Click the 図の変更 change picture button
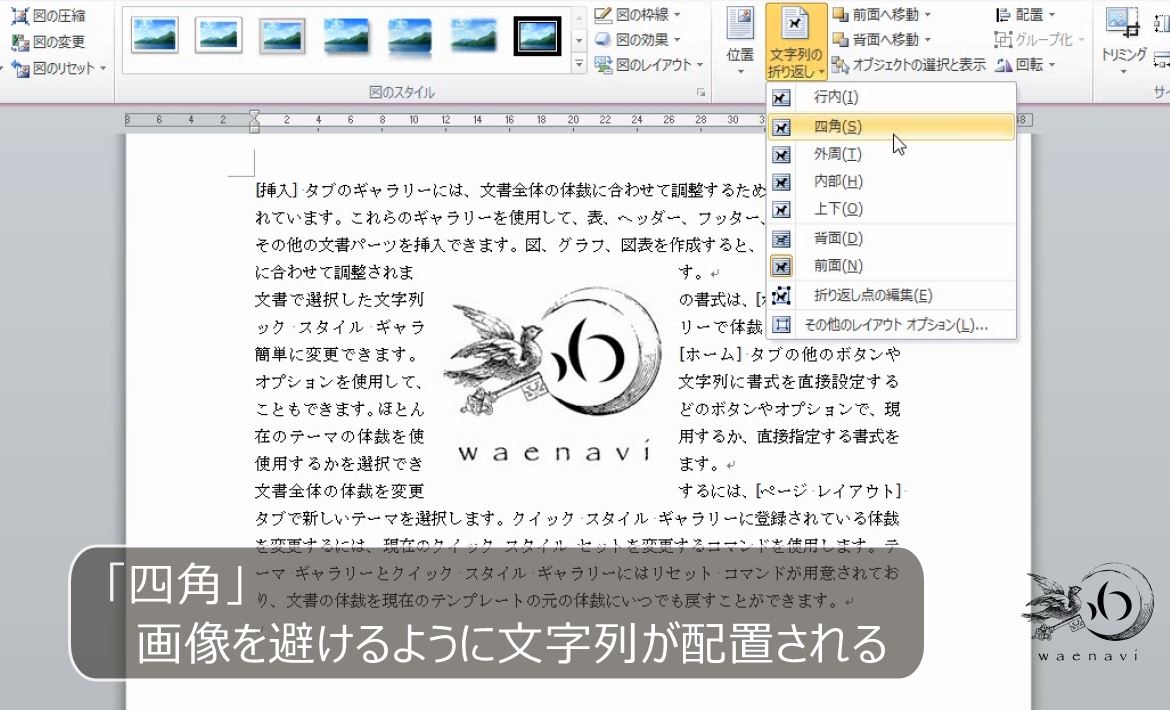 tap(49, 41)
